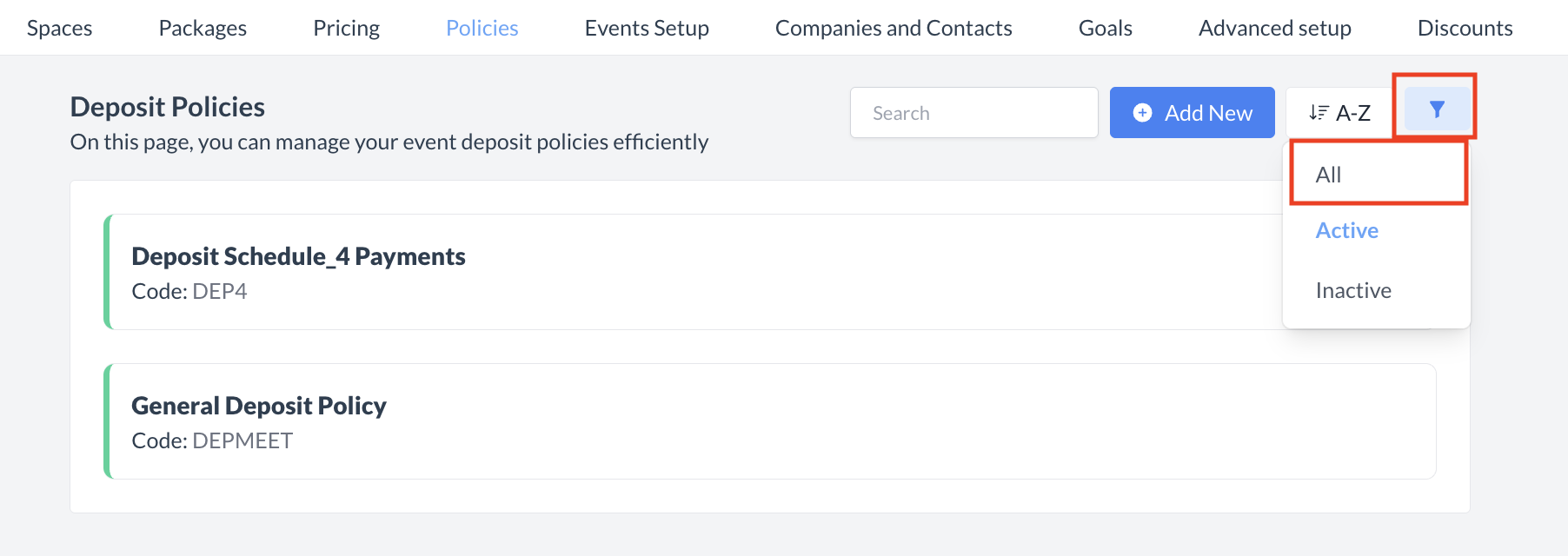
Task: Open the Companies and Contacts tab
Action: (x=894, y=28)
